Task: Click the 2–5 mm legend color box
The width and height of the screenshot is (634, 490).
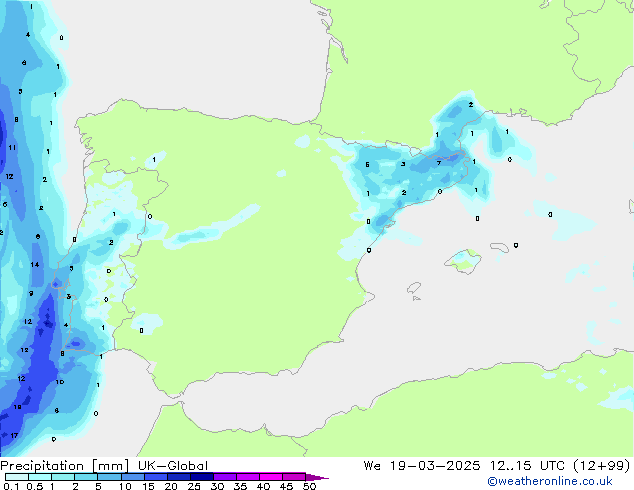Action: [x=86, y=477]
